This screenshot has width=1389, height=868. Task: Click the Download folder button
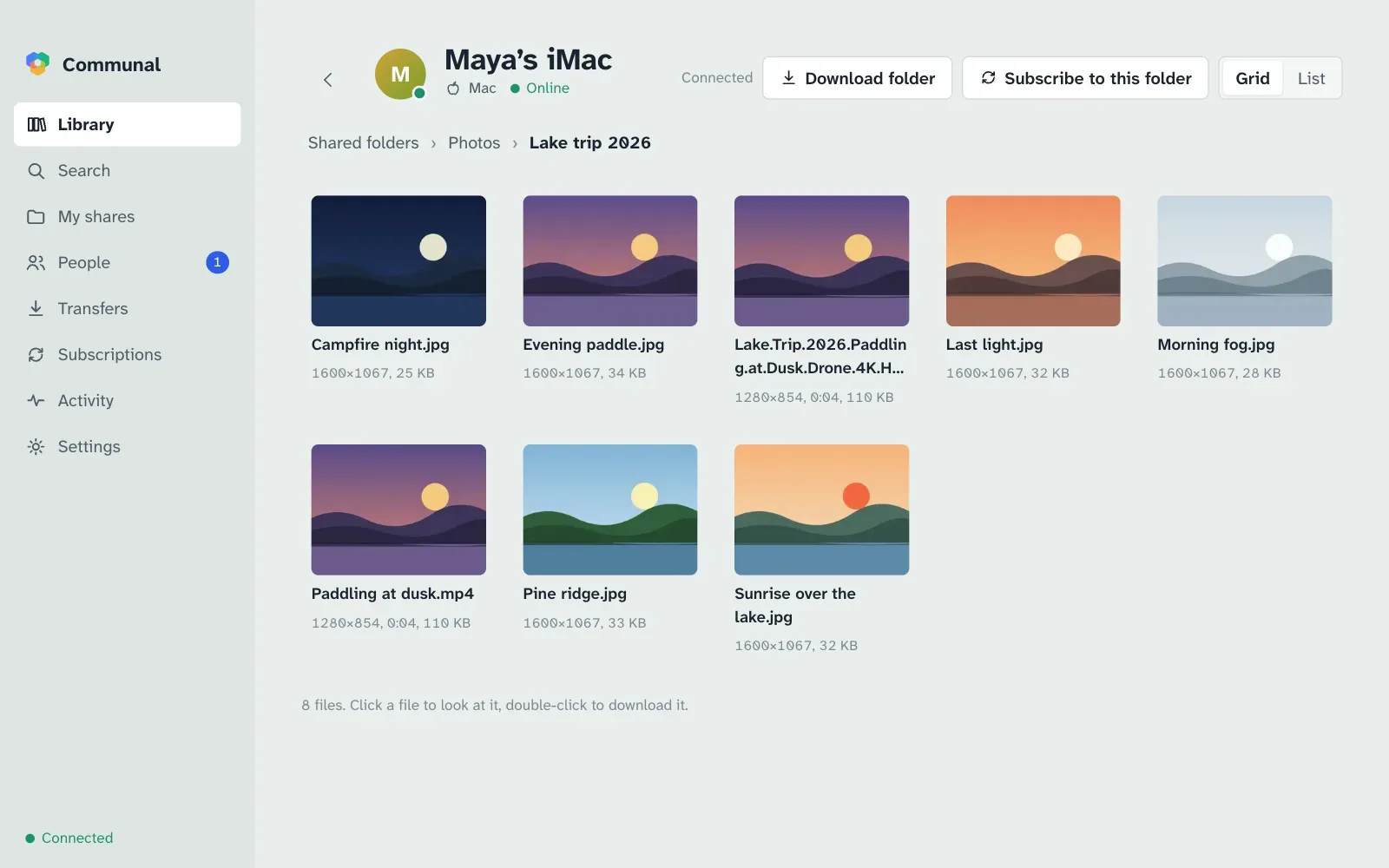pos(857,78)
